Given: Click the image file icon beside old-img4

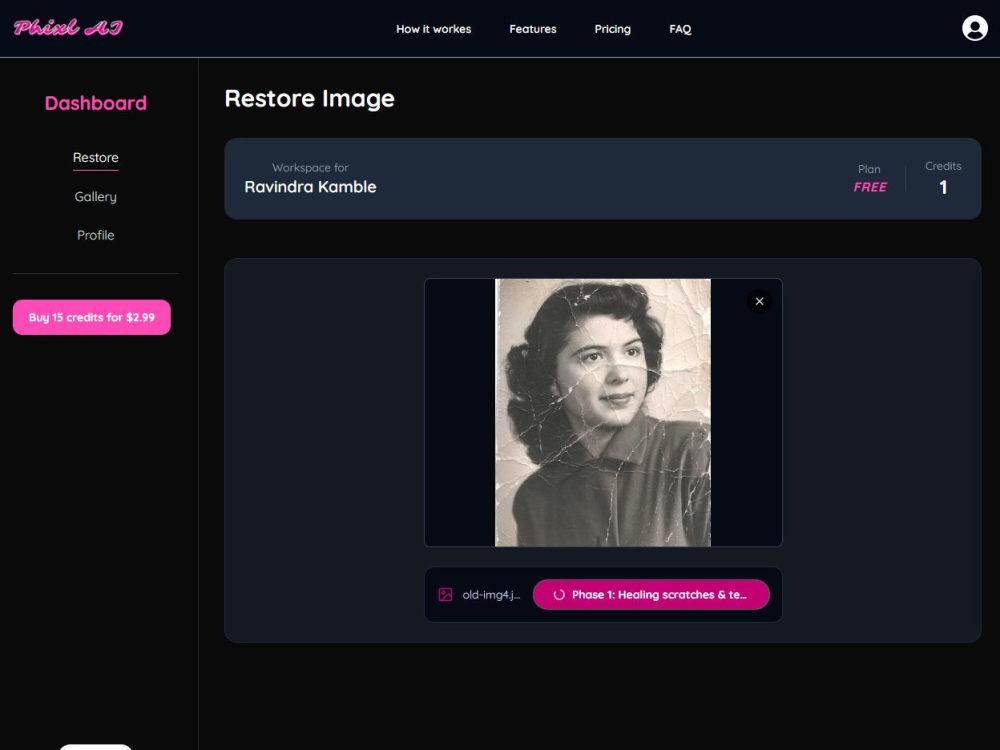Looking at the screenshot, I should (445, 594).
